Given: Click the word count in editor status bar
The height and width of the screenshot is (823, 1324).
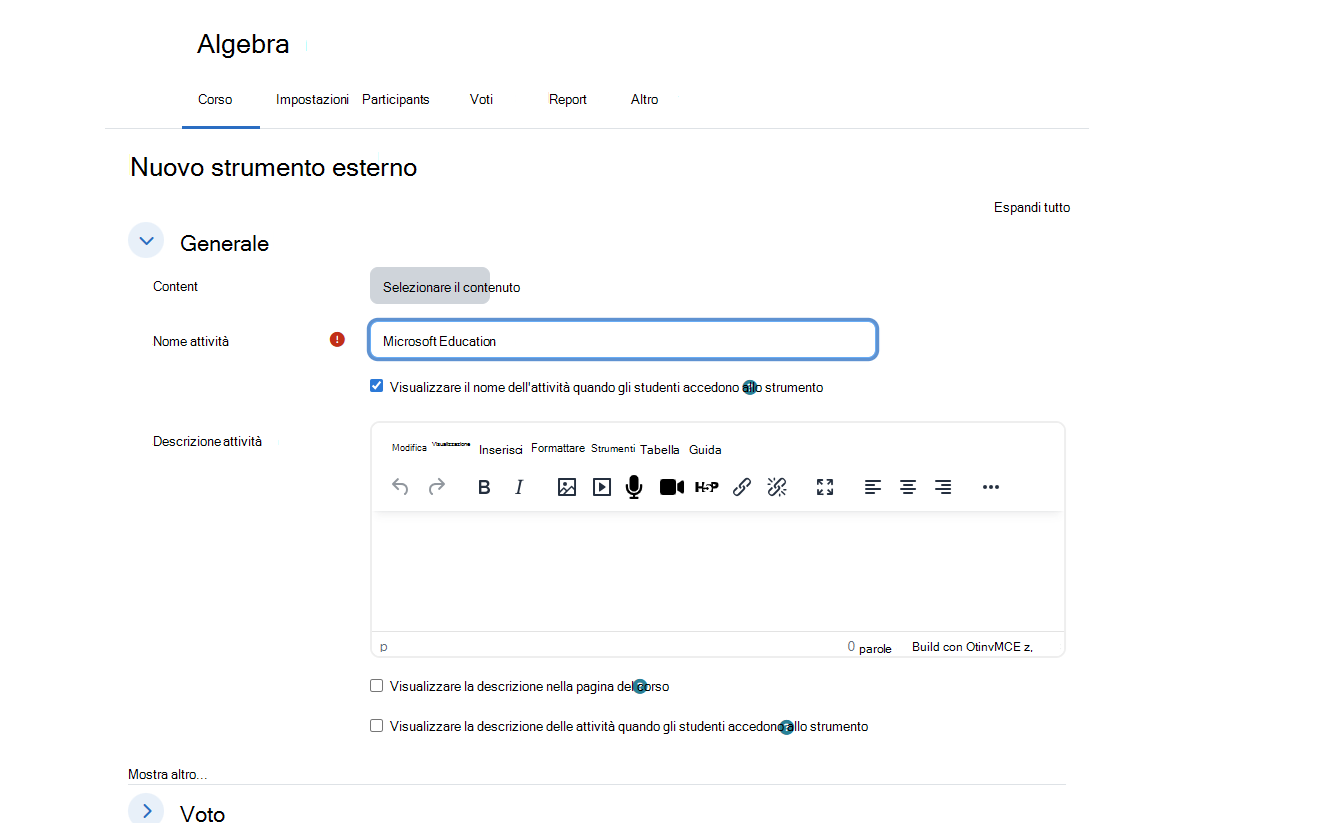Looking at the screenshot, I should (869, 647).
